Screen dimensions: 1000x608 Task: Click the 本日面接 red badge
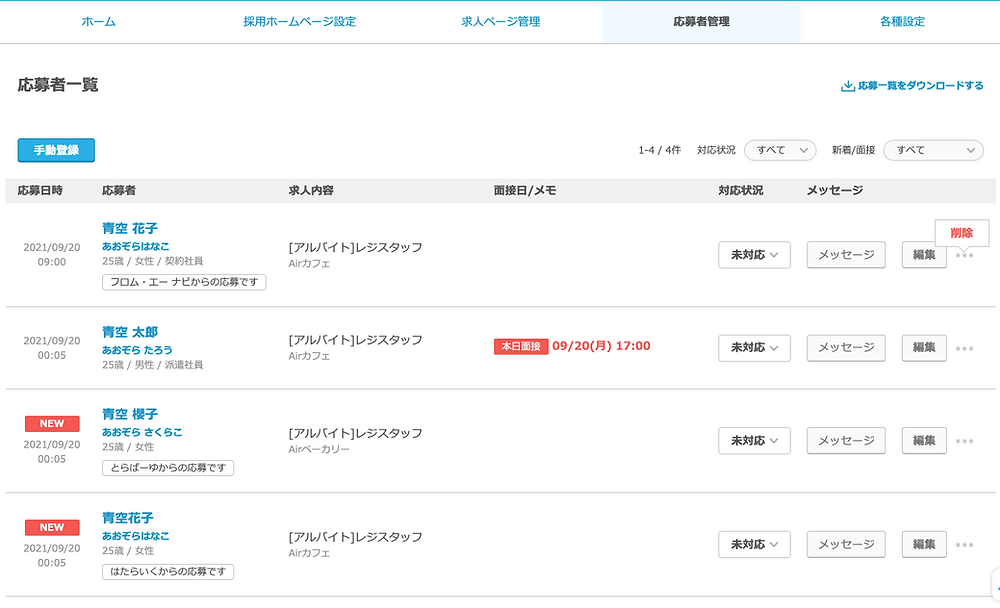[x=521, y=346]
